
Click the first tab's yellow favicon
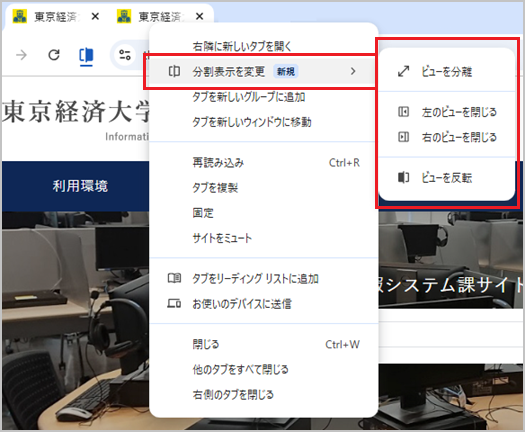20,16
